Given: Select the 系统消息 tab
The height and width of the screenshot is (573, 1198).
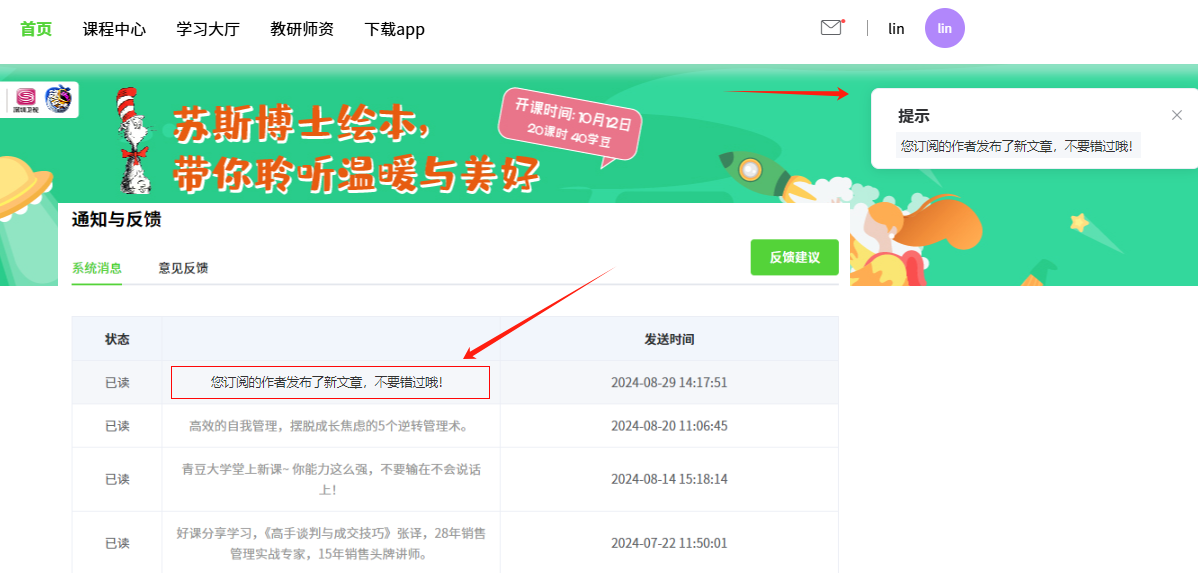Looking at the screenshot, I should click(97, 268).
